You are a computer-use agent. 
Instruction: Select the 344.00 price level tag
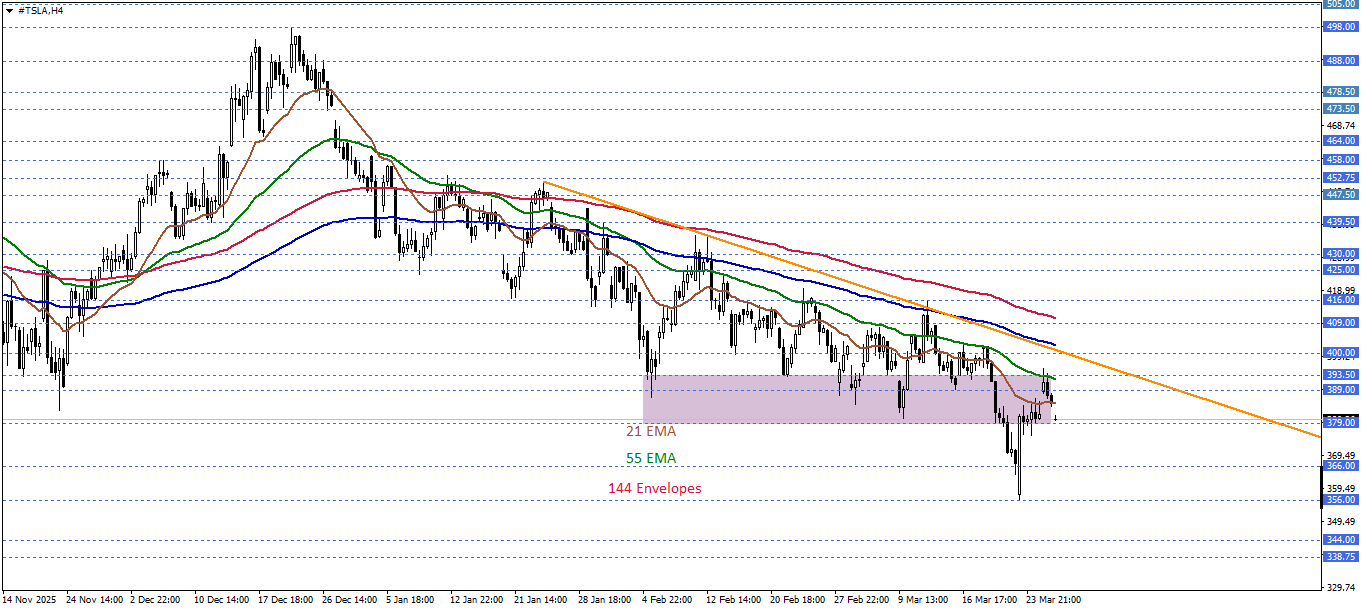click(x=1339, y=540)
